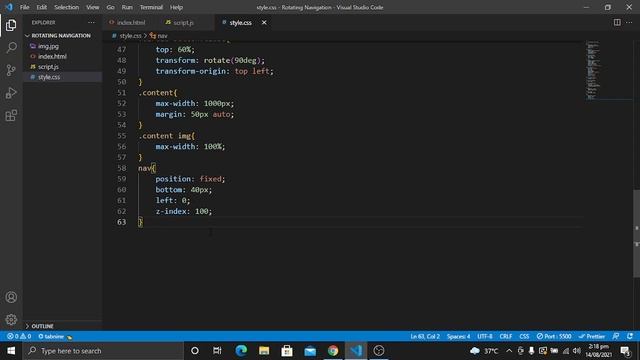Open index.html in the explorer
Screen dimensions: 640x360
(x=52, y=56)
